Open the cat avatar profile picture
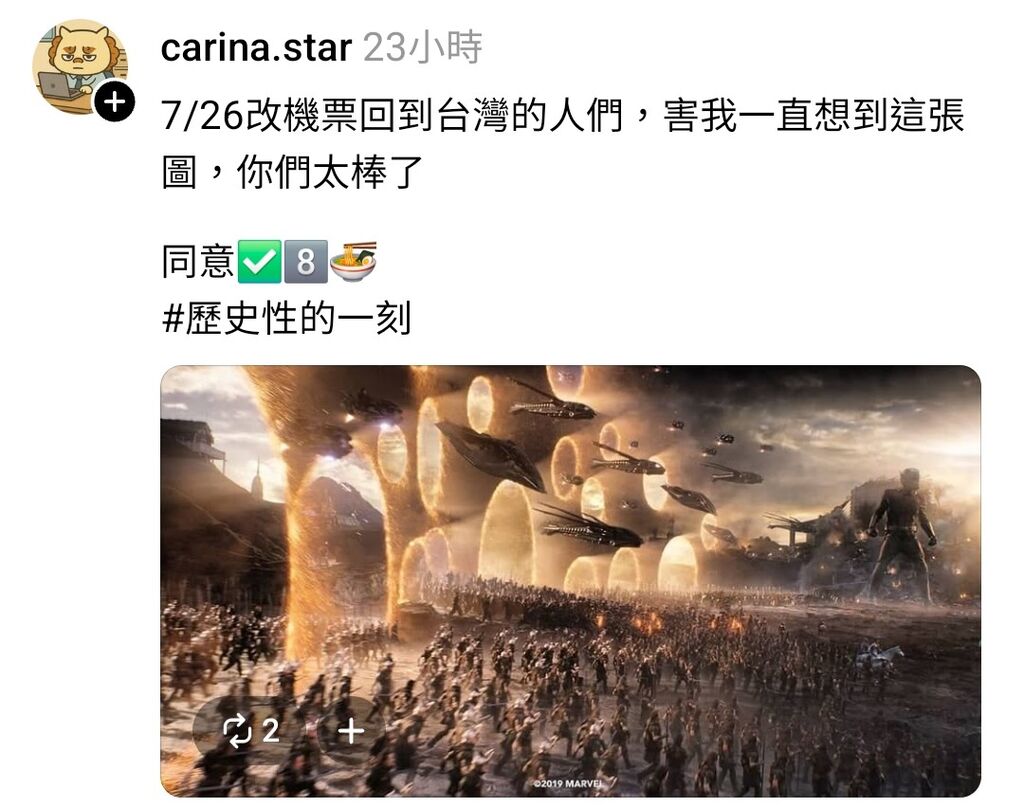This screenshot has width=1024, height=808. click(80, 67)
